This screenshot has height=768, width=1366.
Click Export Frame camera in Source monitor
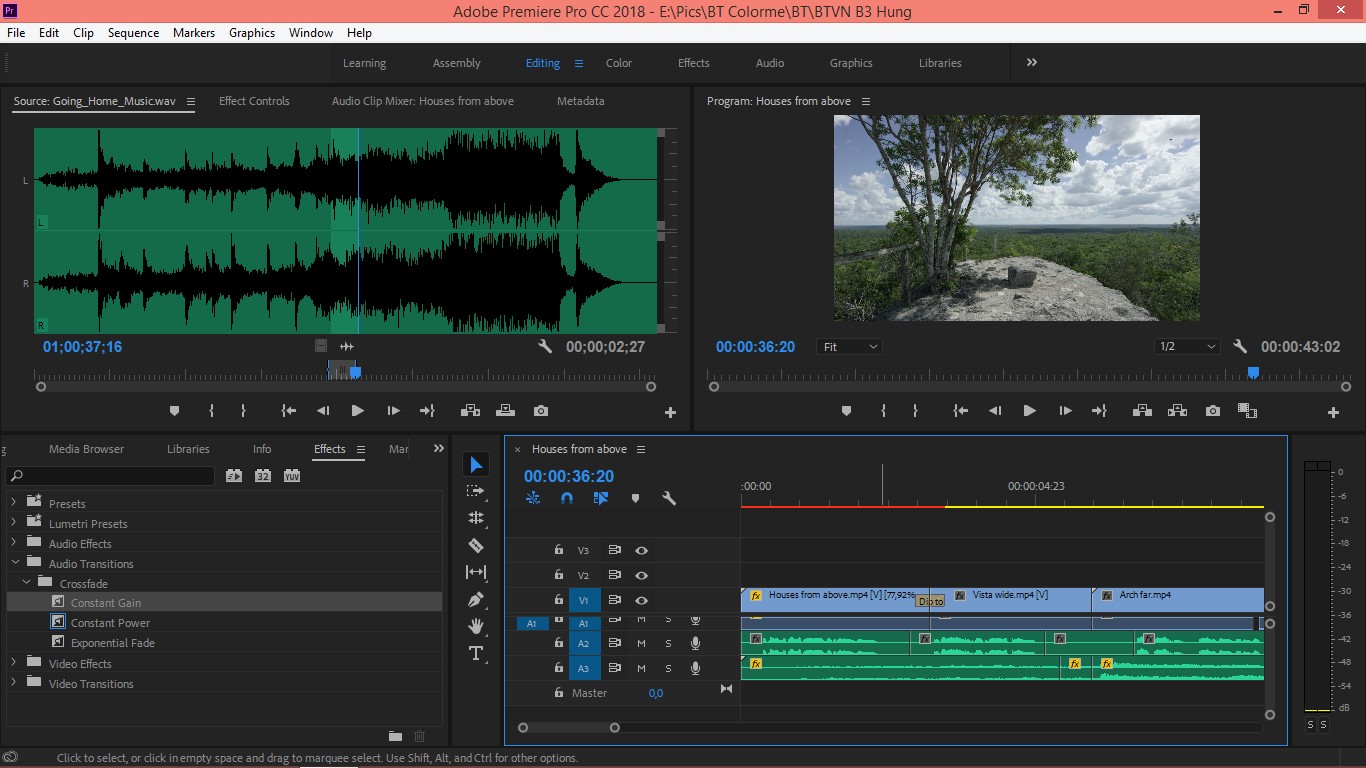[x=541, y=411]
